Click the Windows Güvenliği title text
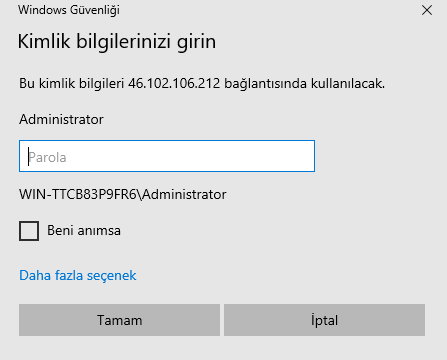Image resolution: width=447 pixels, height=360 pixels. pyautogui.click(x=69, y=10)
